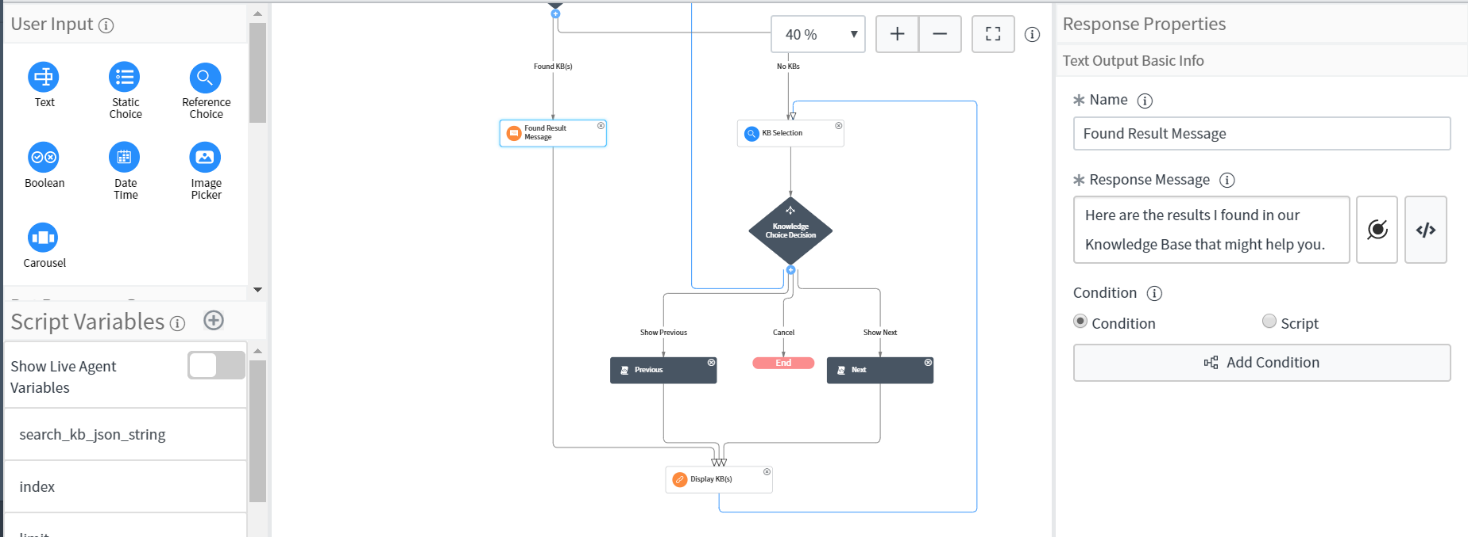This screenshot has height=537, width=1468.
Task: Click the Cancel branch label
Action: [783, 332]
